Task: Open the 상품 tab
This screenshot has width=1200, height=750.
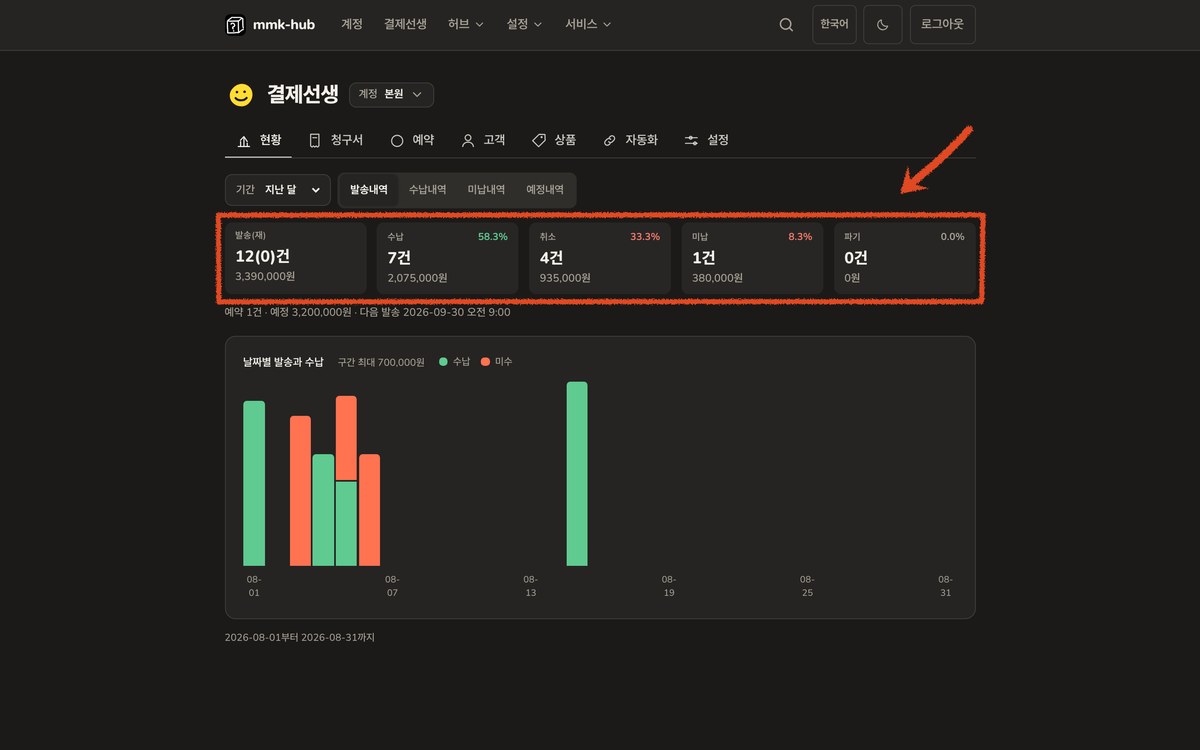Action: pyautogui.click(x=554, y=140)
